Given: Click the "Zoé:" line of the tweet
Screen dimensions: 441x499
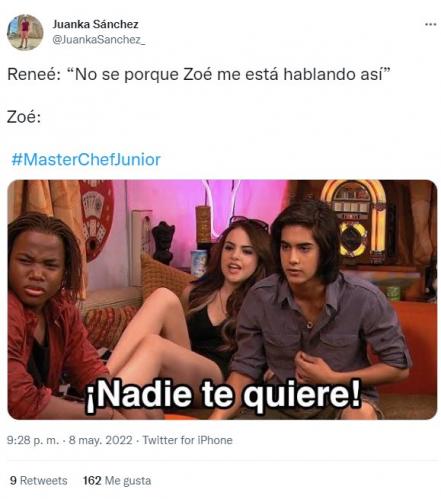Looking at the screenshot, I should (x=24, y=117).
